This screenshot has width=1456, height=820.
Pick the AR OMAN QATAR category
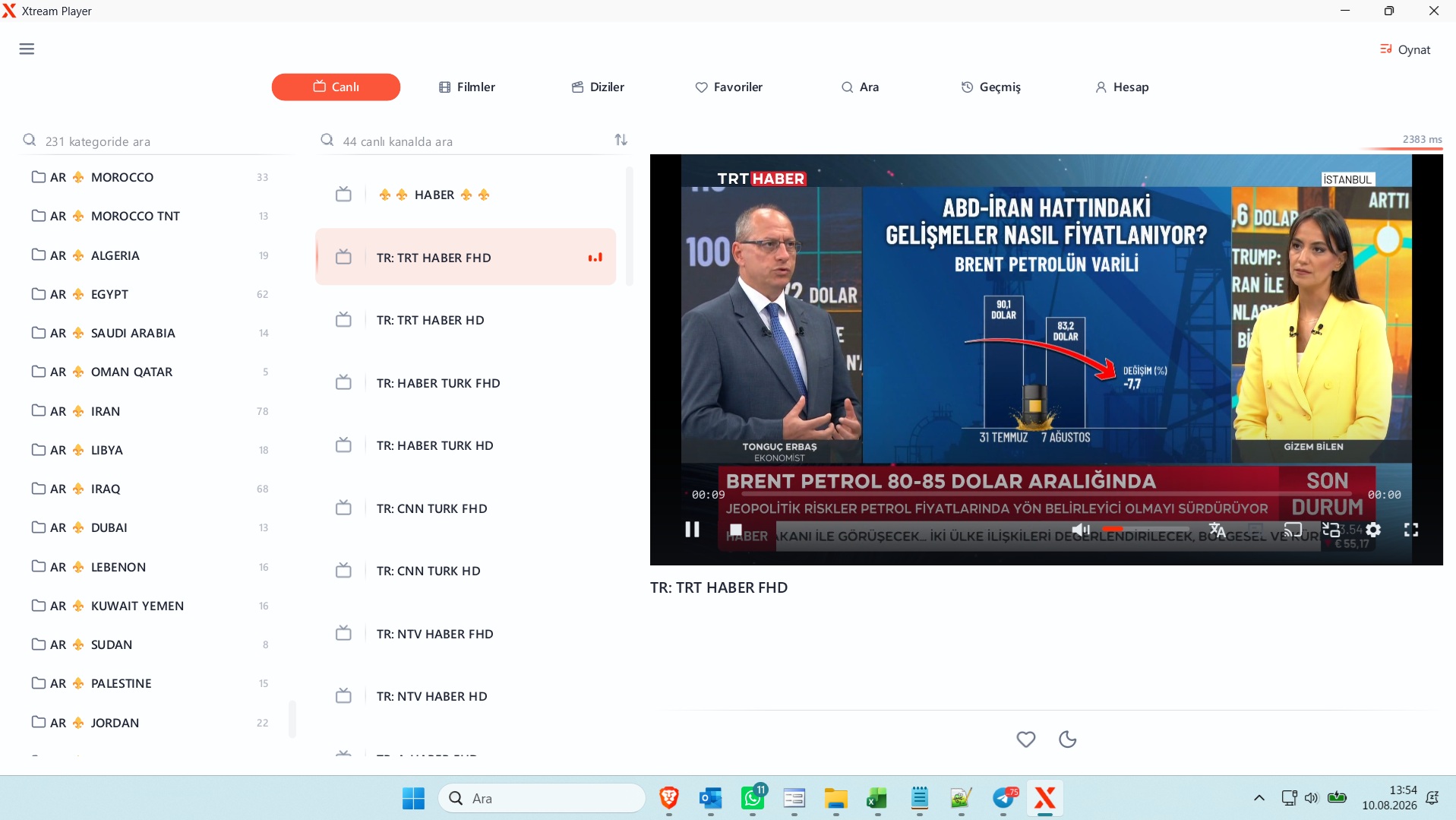tap(150, 372)
